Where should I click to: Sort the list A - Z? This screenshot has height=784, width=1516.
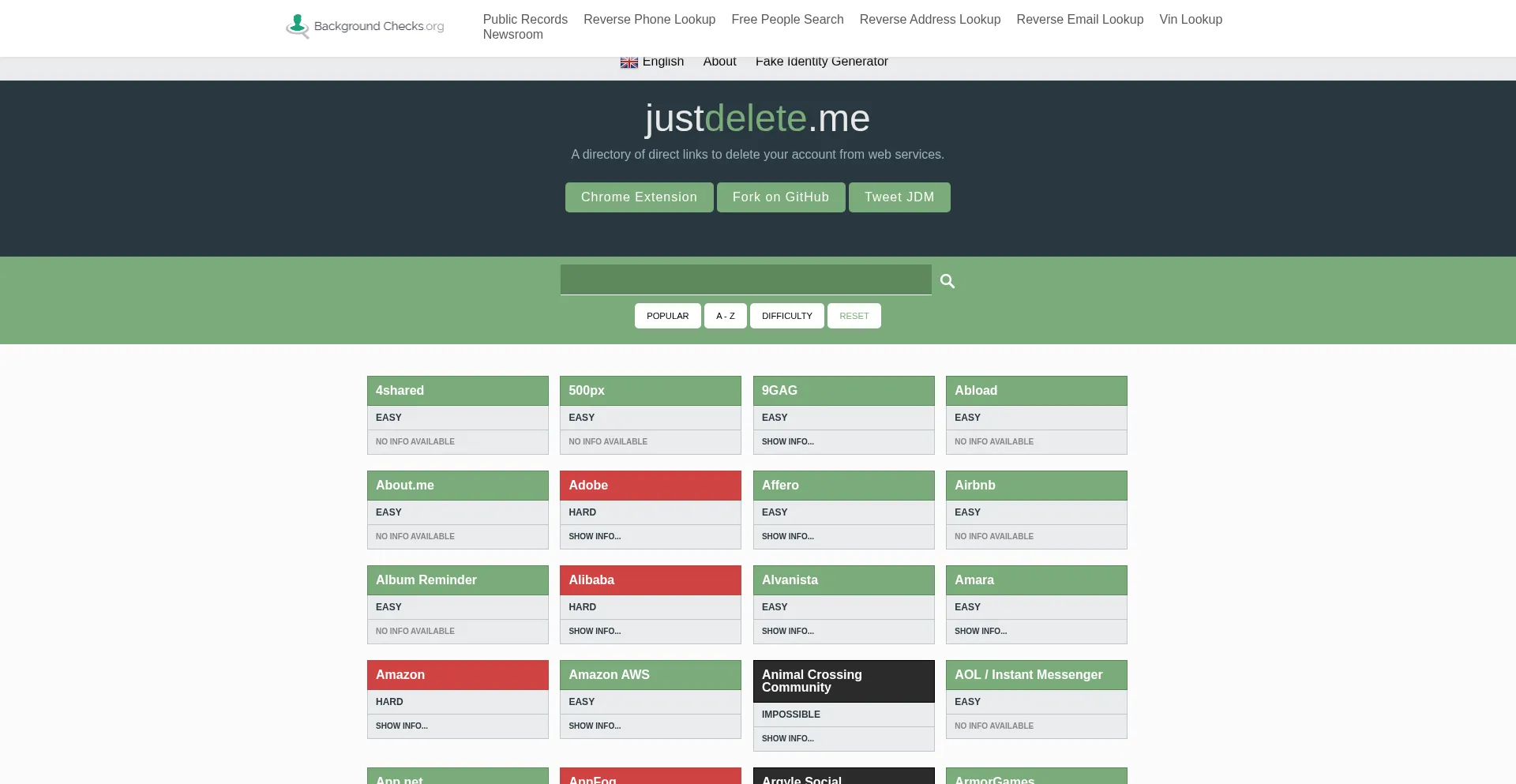click(x=725, y=316)
